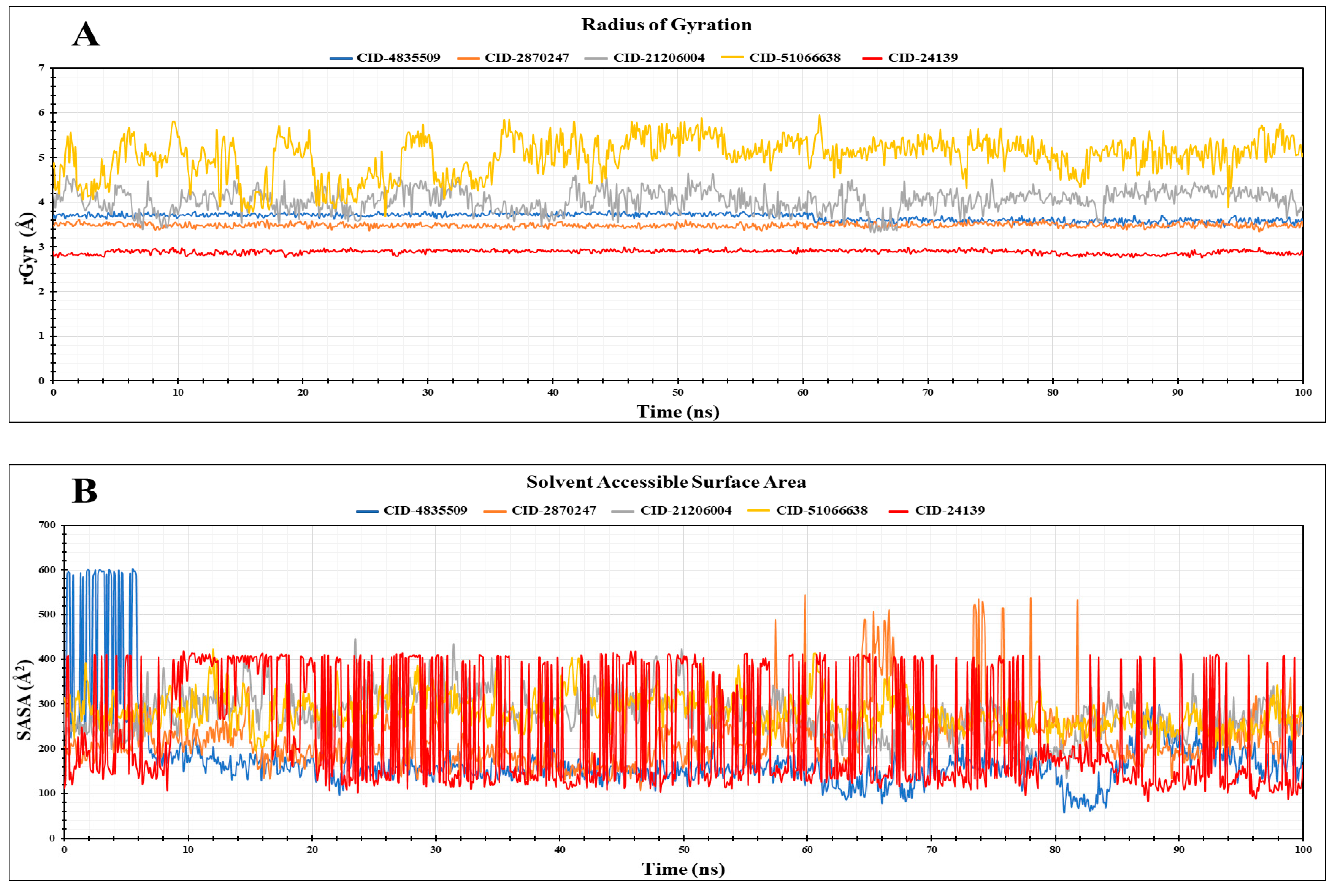Select the panel B label
Screen dimensions: 1334x896
point(84,491)
